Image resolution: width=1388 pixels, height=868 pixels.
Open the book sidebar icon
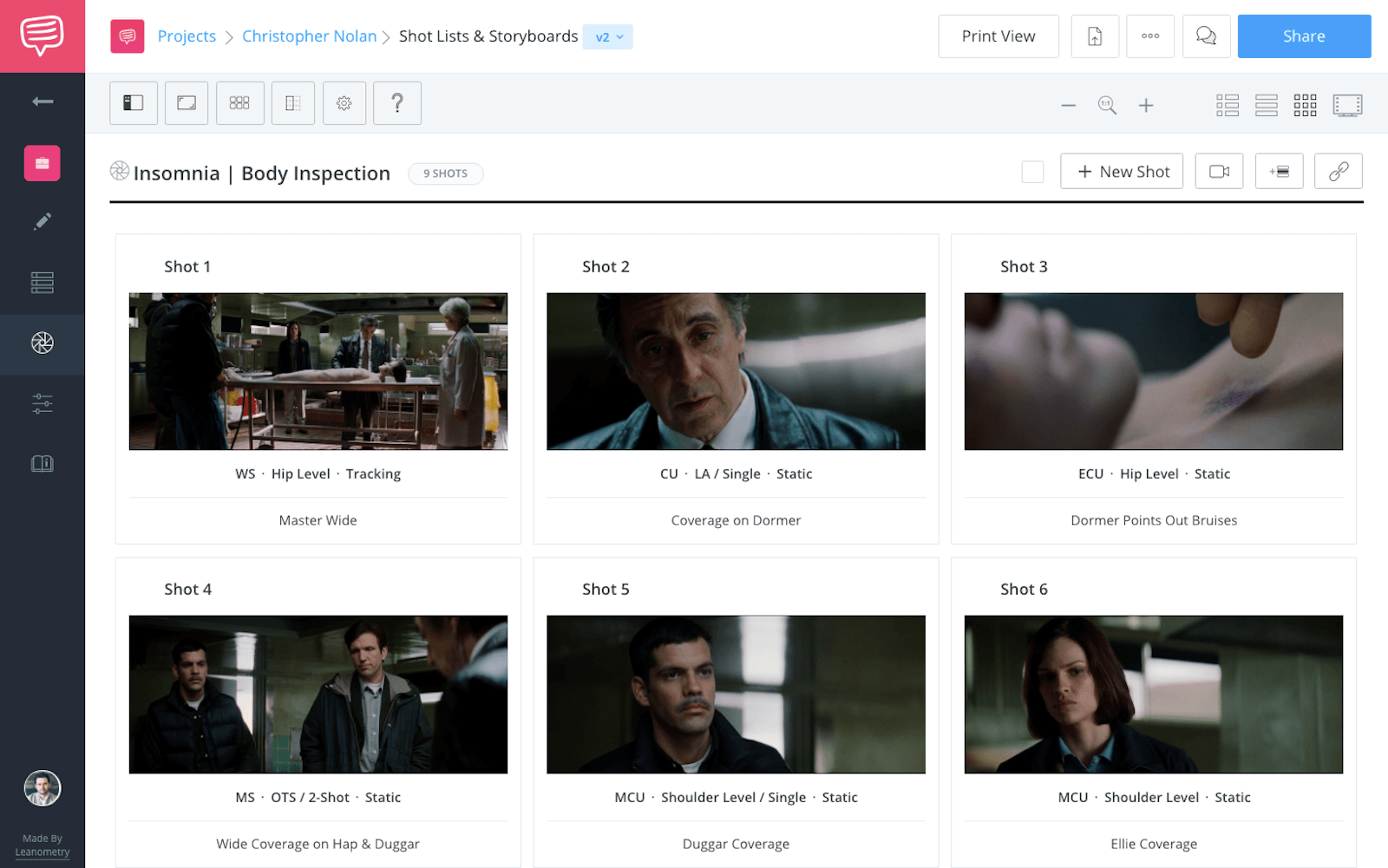pos(42,464)
